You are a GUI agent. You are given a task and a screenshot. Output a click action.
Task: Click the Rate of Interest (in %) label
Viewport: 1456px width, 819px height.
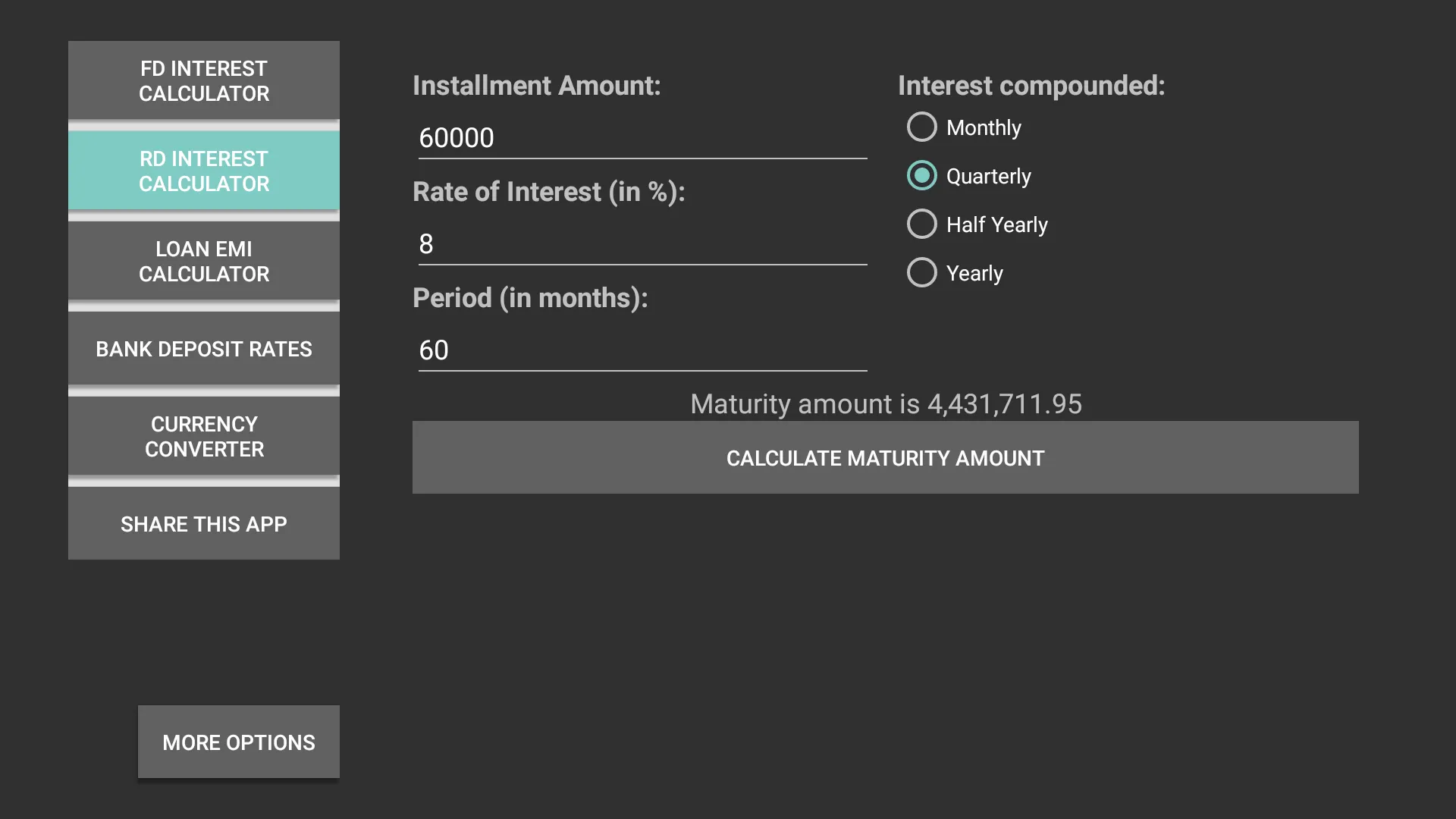[548, 192]
